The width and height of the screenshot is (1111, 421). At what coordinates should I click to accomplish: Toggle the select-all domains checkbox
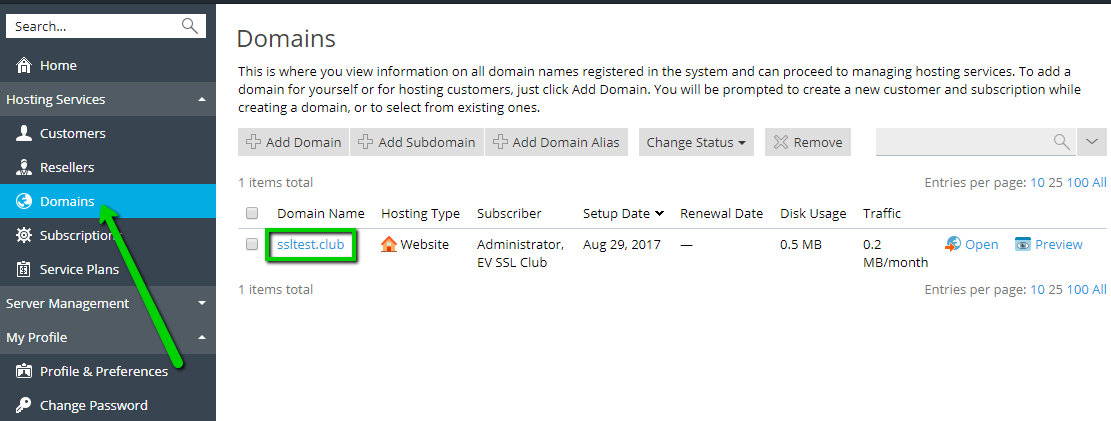click(x=252, y=213)
